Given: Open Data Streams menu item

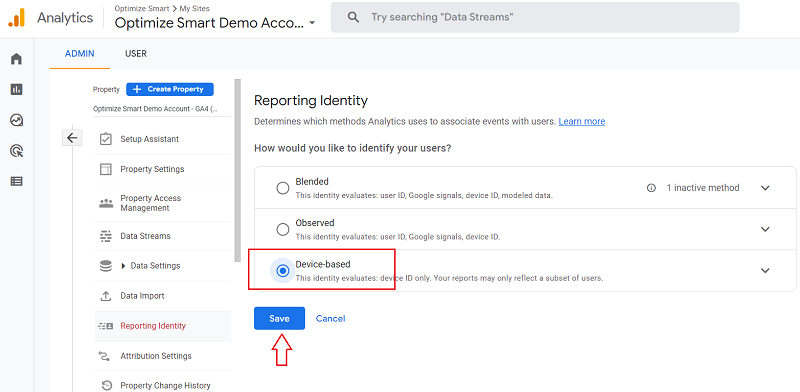Looking at the screenshot, I should (x=145, y=236).
